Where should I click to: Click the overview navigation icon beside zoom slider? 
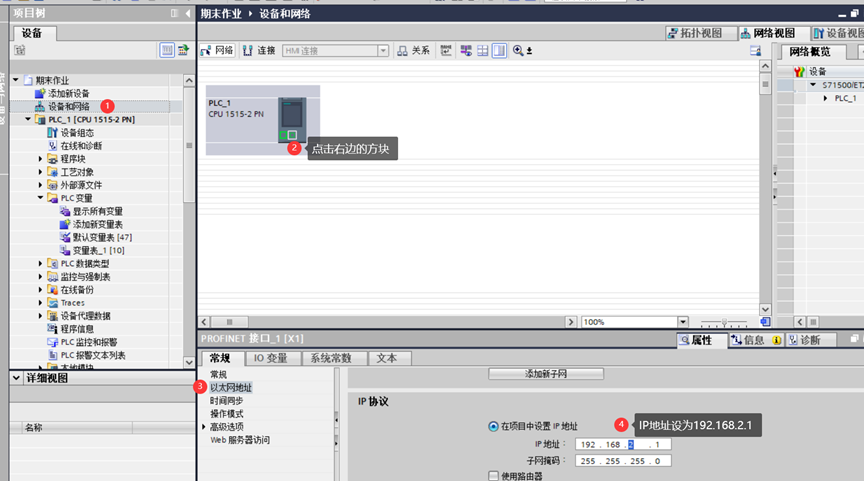pos(765,322)
